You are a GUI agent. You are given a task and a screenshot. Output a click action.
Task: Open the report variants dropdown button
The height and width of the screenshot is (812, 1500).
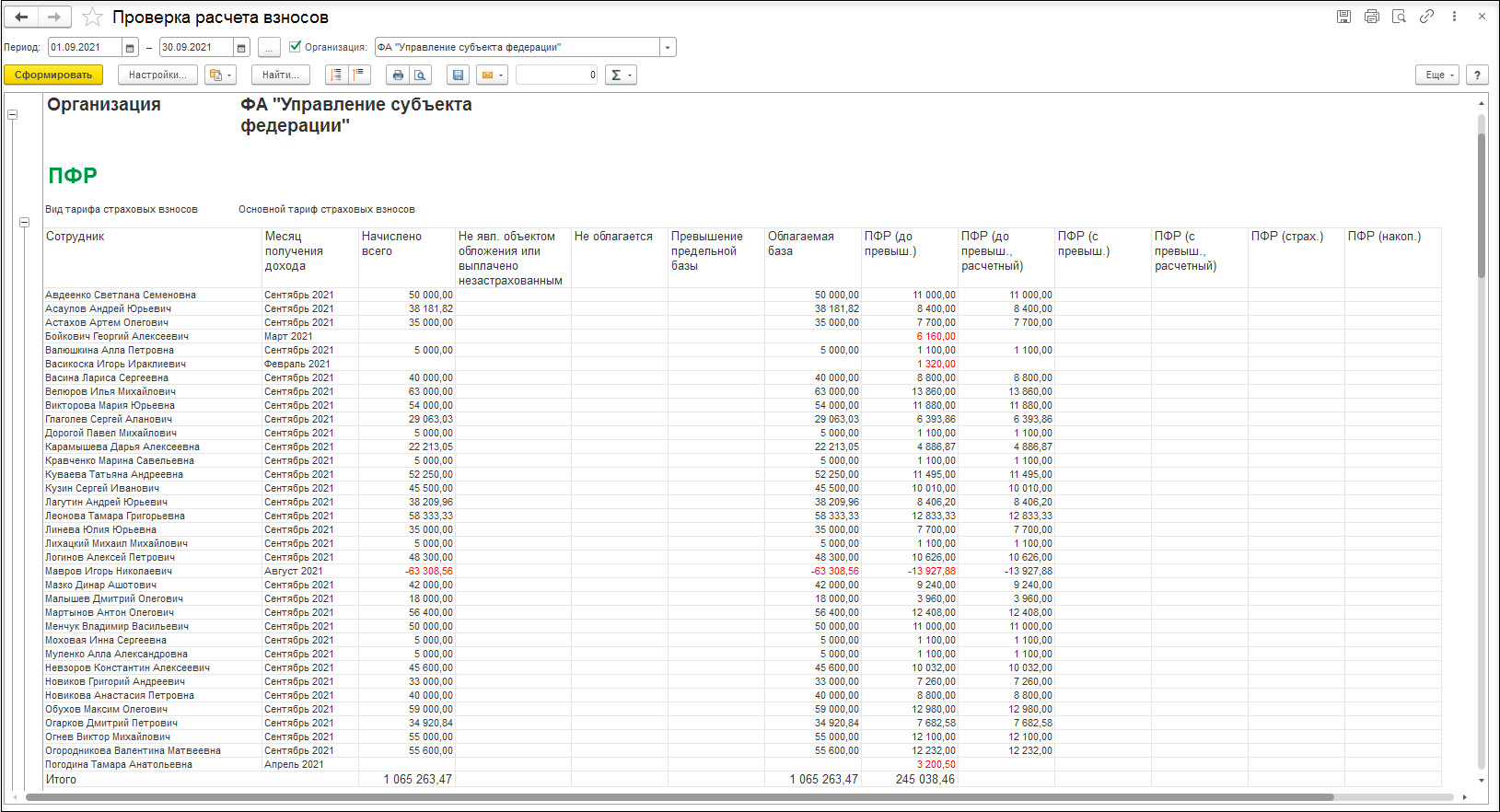[x=220, y=75]
